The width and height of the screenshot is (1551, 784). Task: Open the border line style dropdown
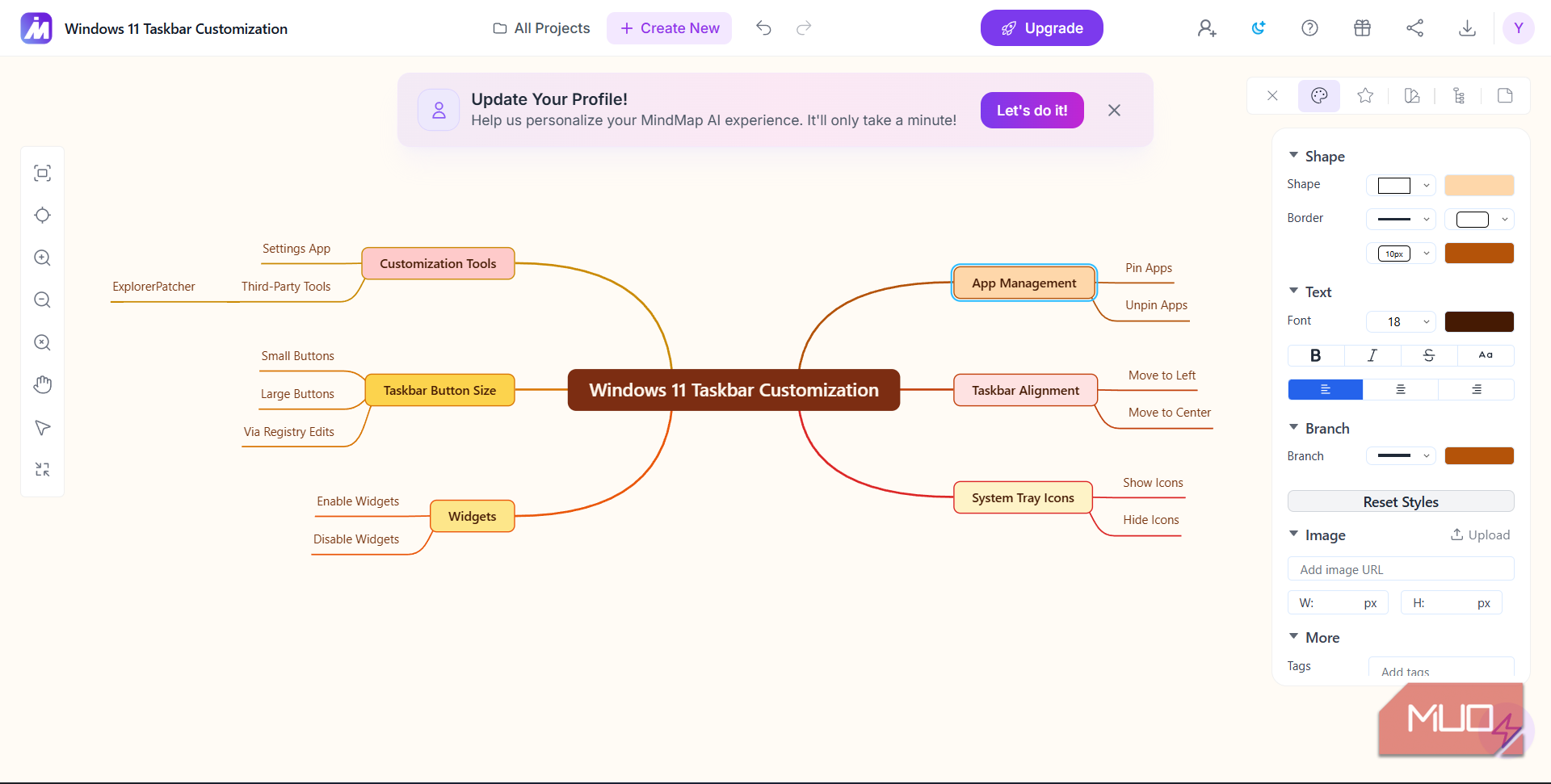(x=1402, y=220)
